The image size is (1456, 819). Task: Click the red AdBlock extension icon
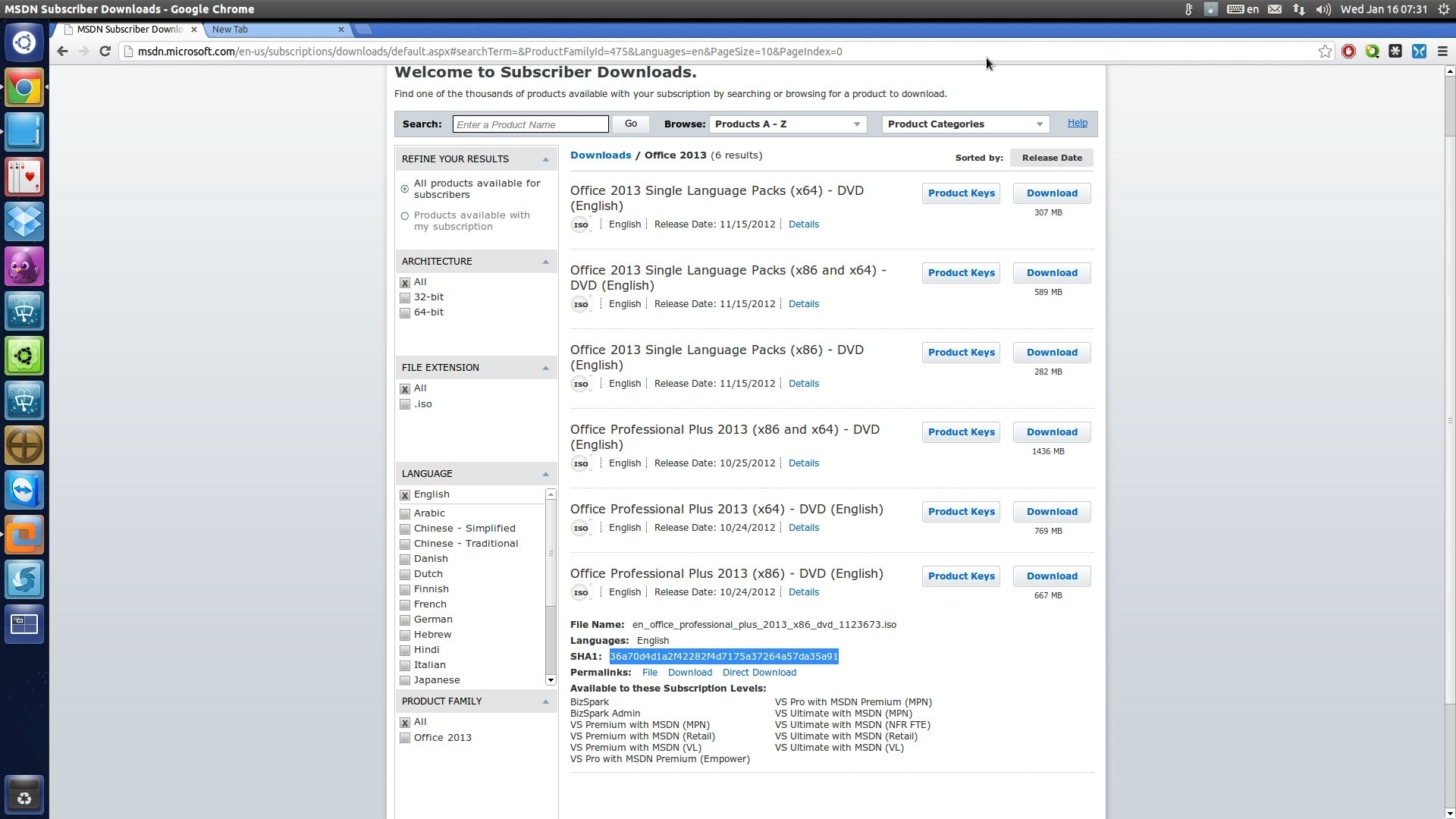1348,52
